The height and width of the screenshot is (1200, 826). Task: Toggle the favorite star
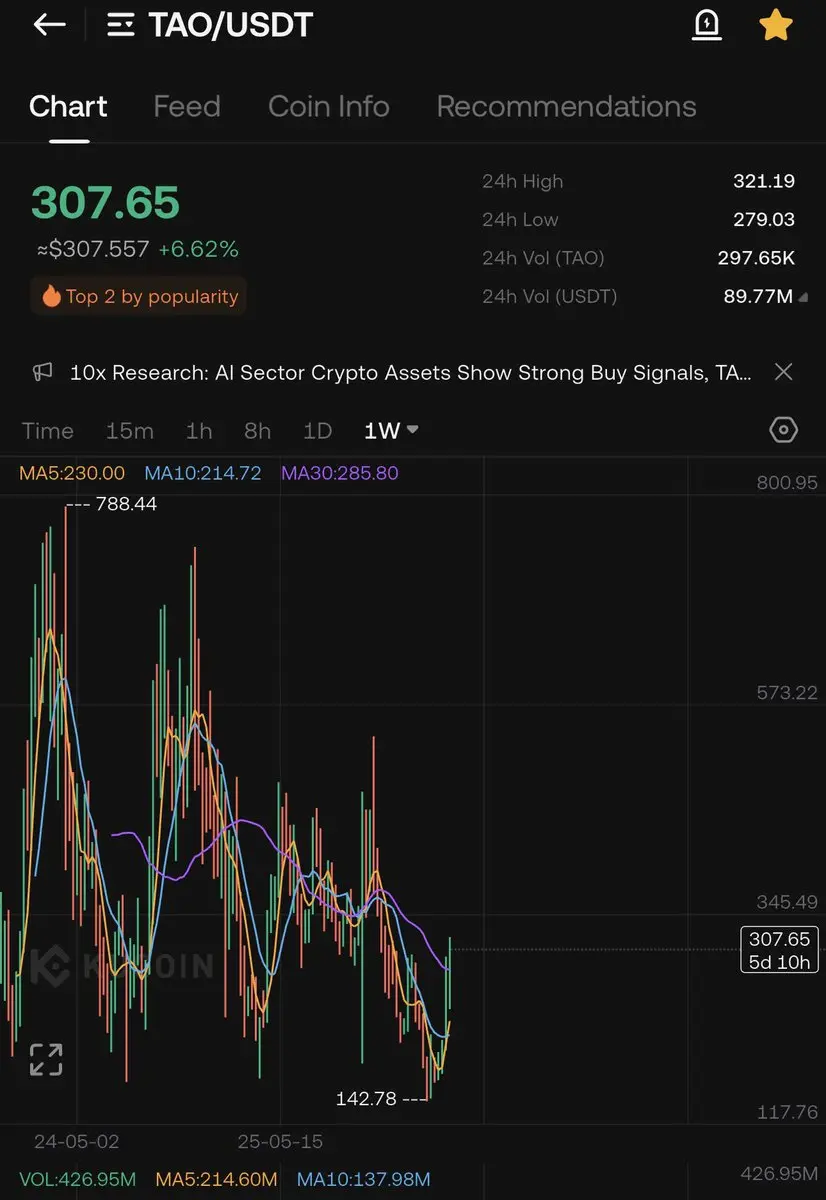coord(776,25)
